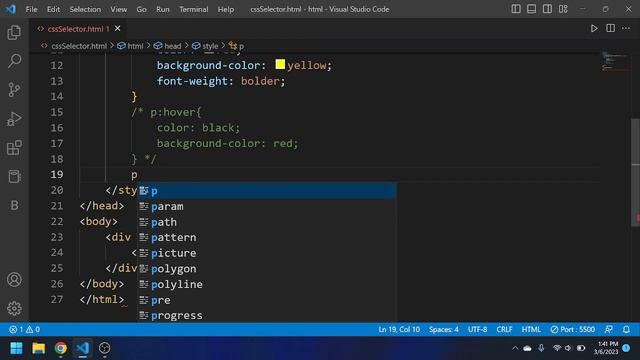Select the 'polyline' suggestion
The height and width of the screenshot is (360, 640).
pyautogui.click(x=267, y=284)
